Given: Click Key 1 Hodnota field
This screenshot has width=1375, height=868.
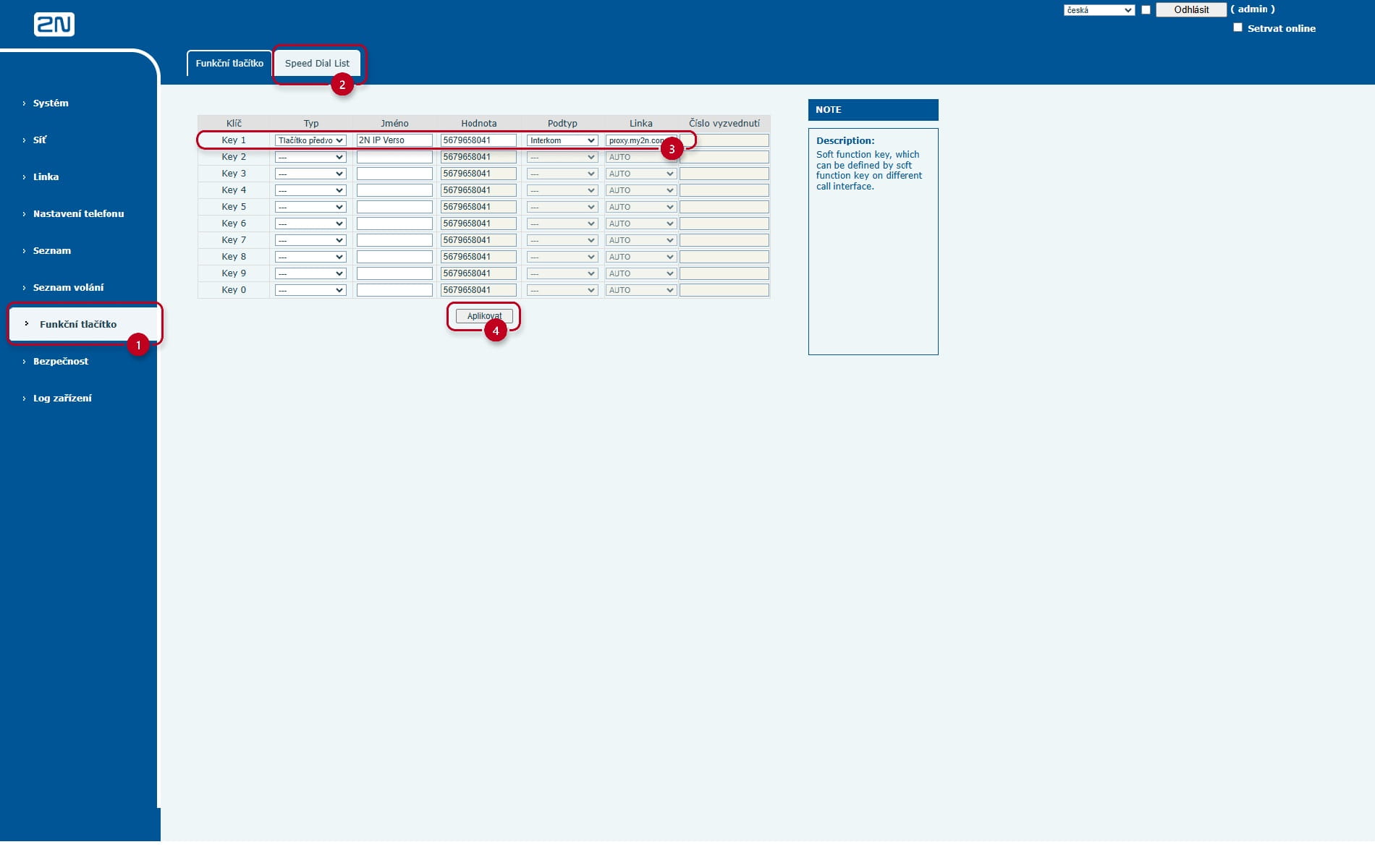Looking at the screenshot, I should point(478,140).
